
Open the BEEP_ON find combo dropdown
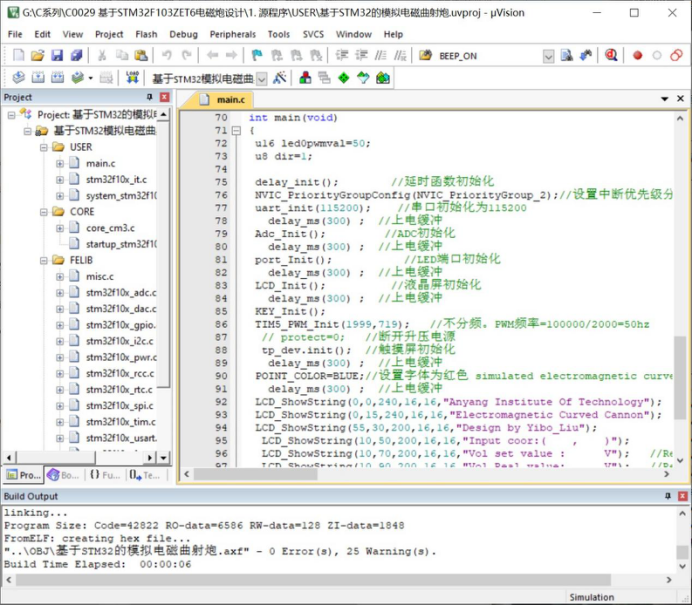pos(549,56)
